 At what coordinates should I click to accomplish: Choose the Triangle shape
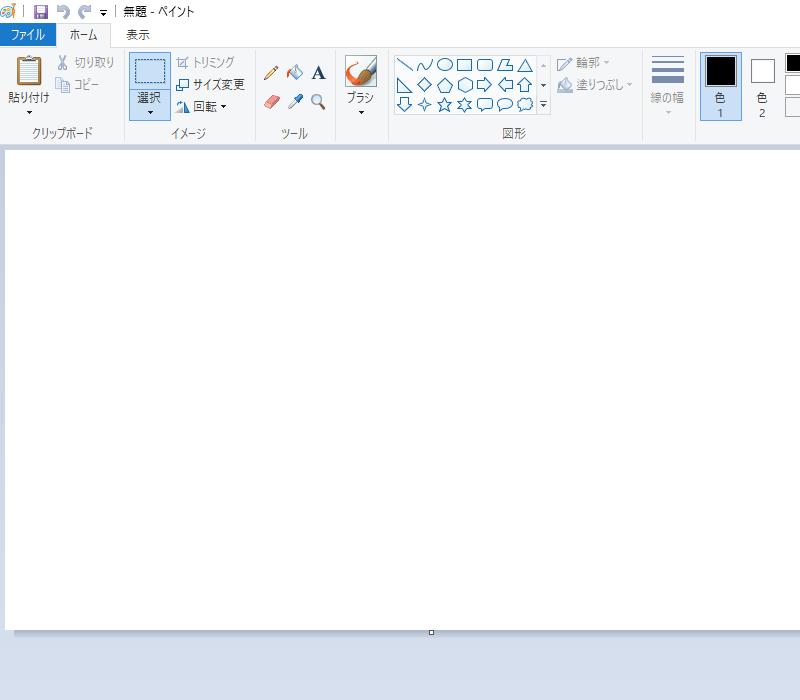(525, 65)
